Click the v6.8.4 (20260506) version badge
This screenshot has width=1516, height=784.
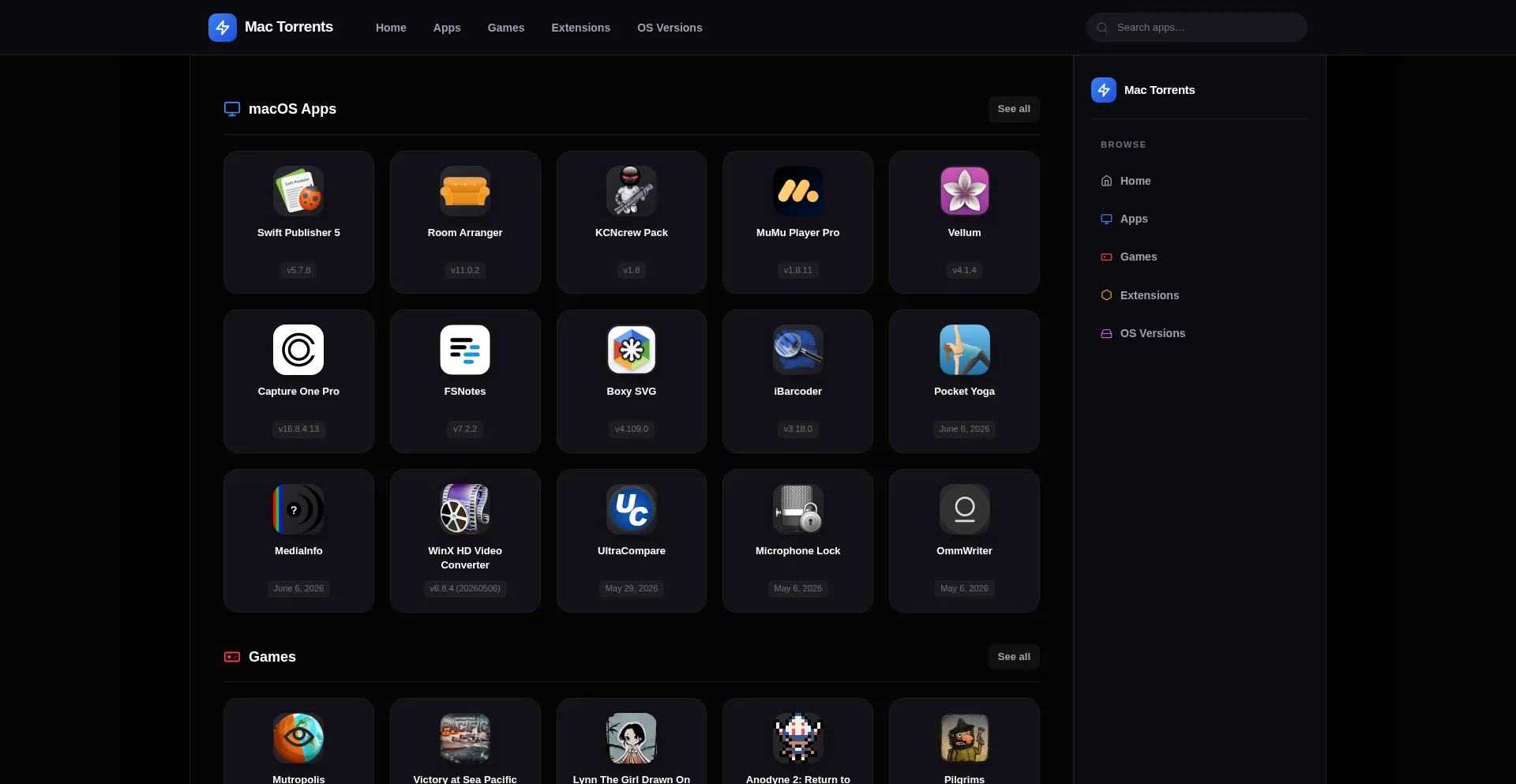tap(465, 589)
